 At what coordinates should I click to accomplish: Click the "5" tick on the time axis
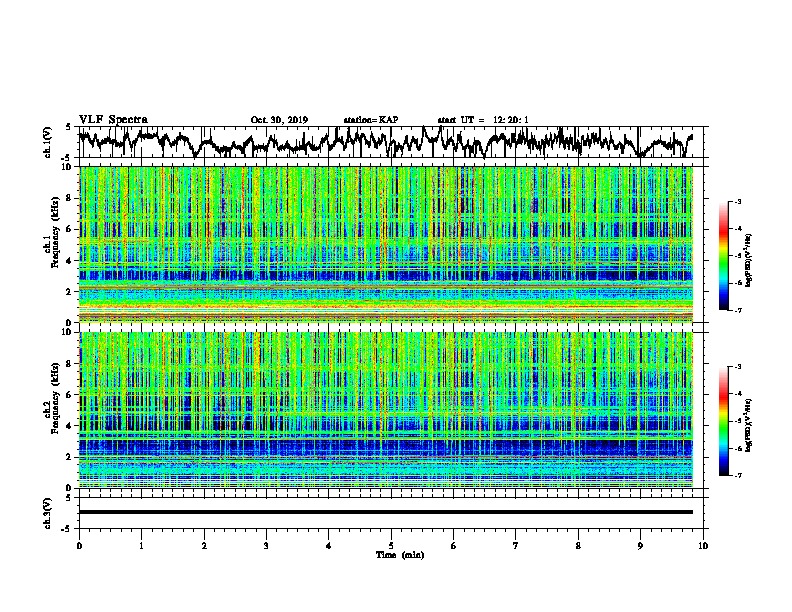(391, 546)
